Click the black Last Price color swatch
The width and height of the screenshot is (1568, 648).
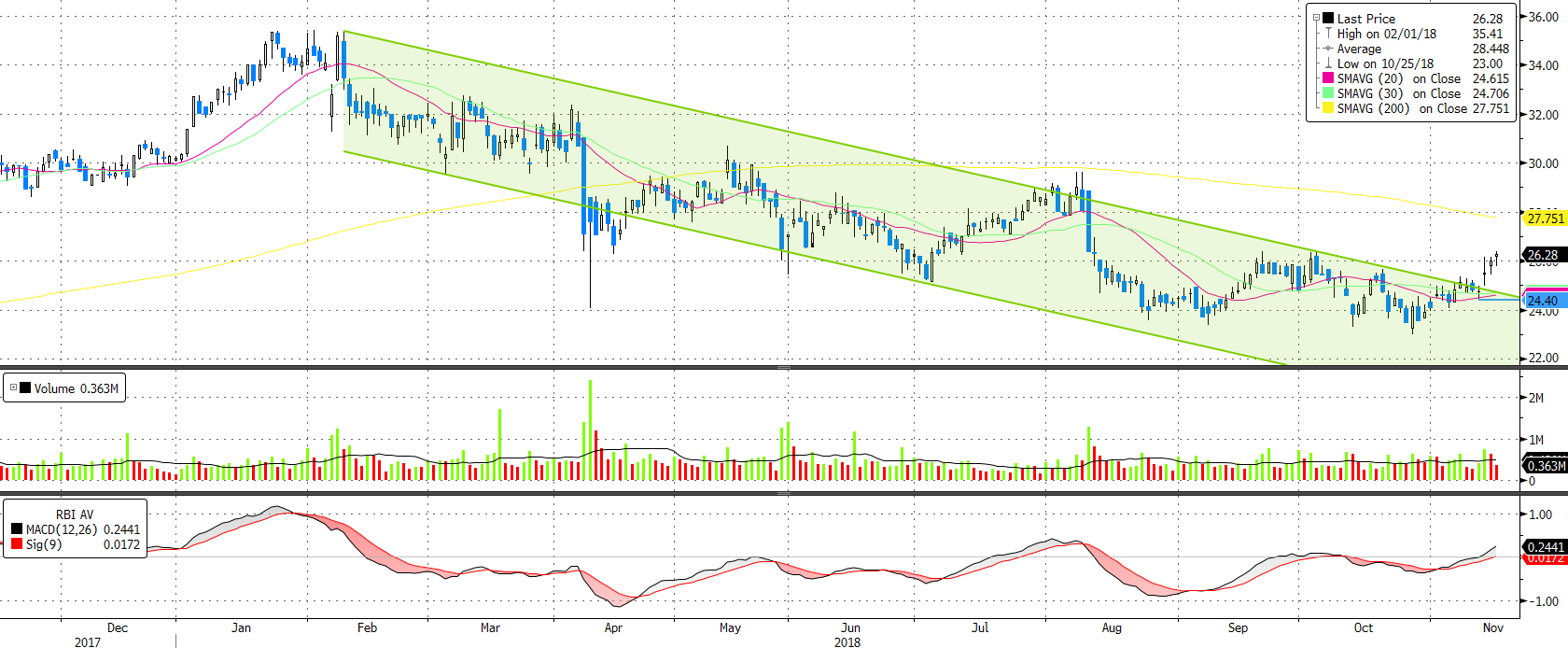click(x=1328, y=18)
